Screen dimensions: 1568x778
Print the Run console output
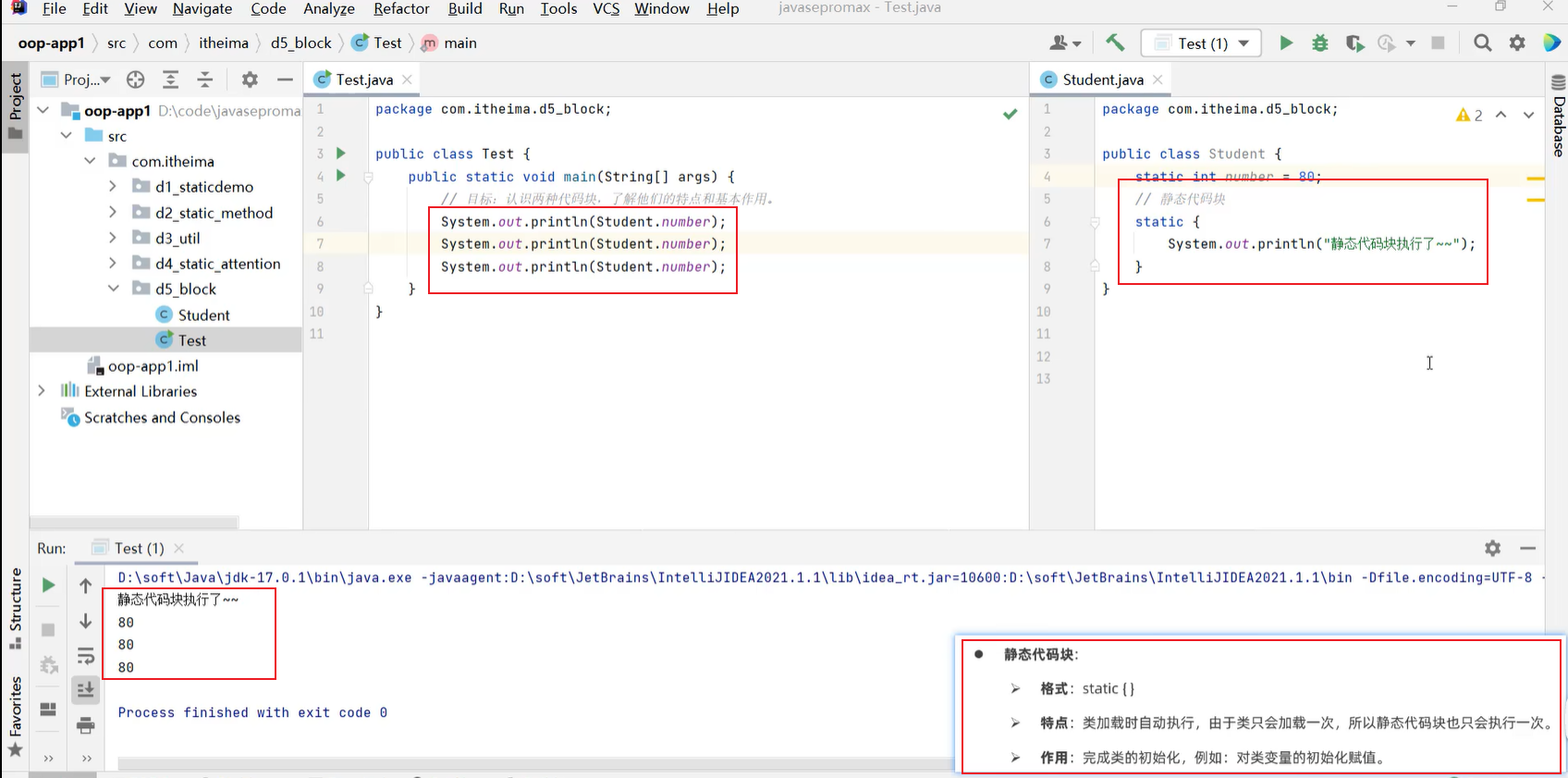[x=85, y=725]
